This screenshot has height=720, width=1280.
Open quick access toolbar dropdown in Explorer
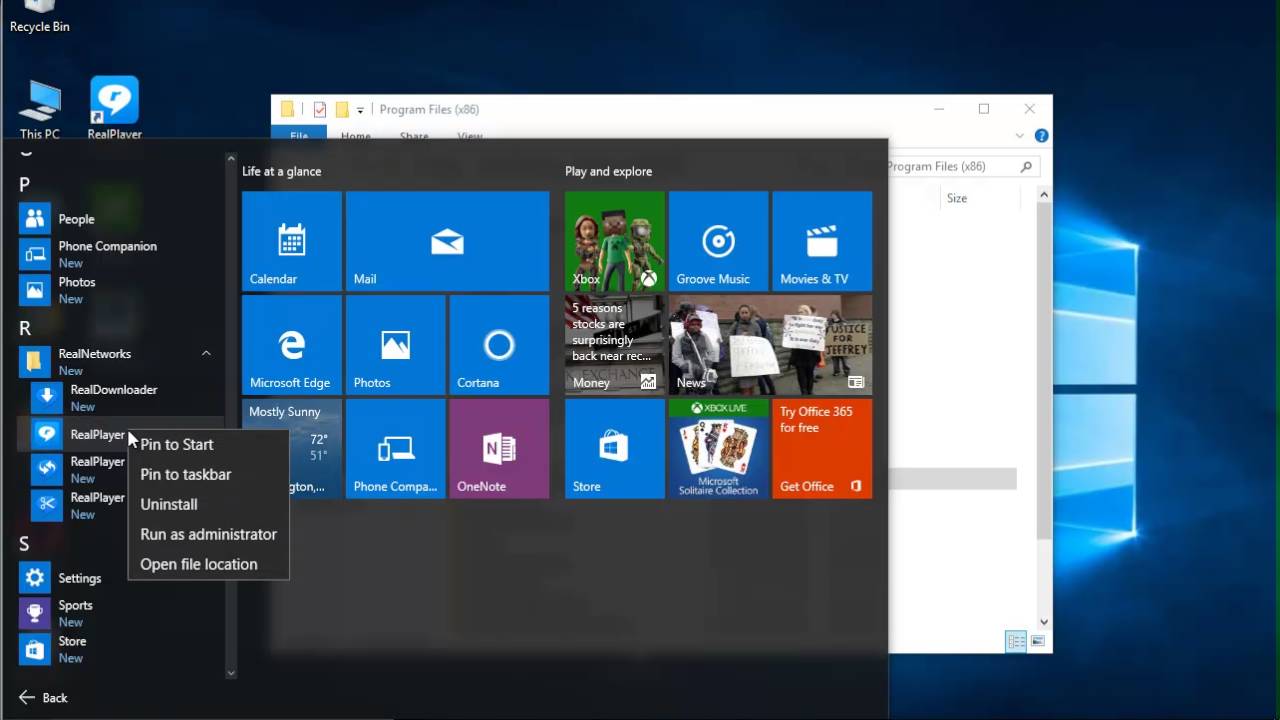coord(360,110)
